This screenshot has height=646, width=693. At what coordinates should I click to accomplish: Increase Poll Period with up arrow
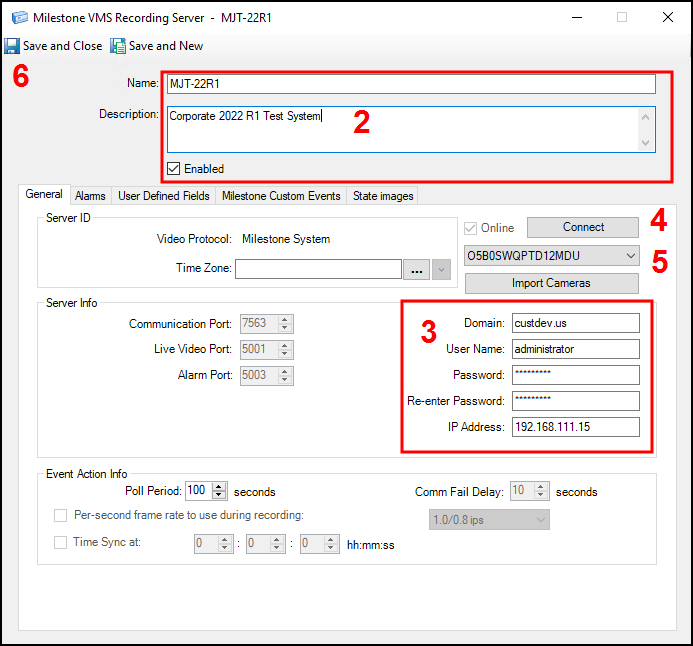coord(219,486)
